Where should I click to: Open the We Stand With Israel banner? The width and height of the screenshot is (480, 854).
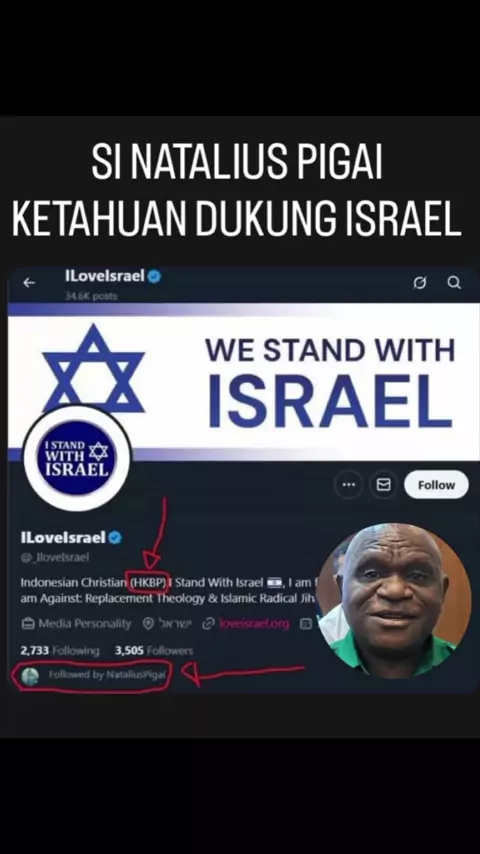click(244, 381)
